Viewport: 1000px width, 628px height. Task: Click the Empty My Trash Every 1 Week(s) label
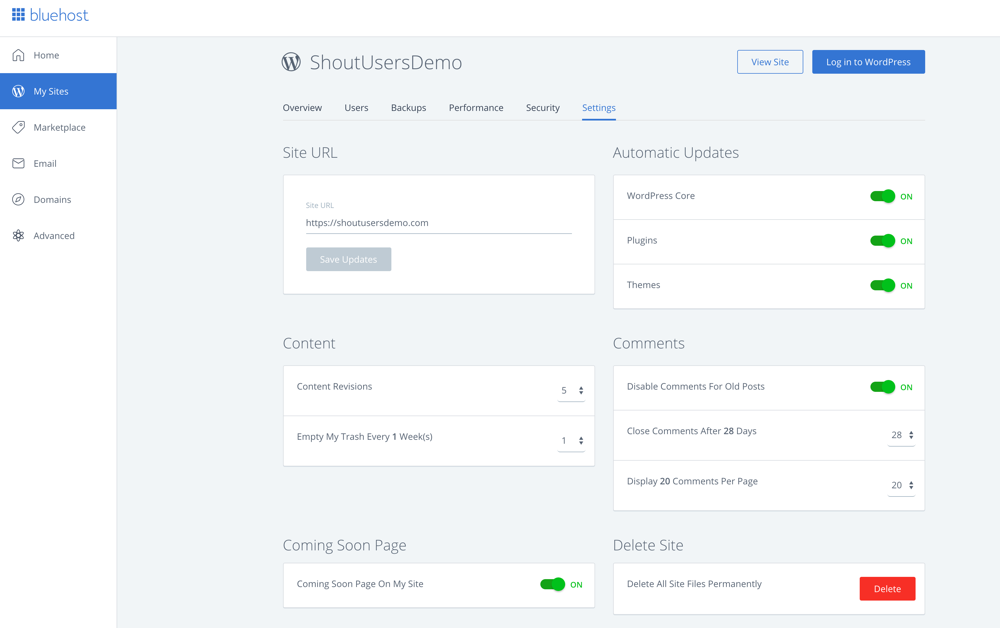click(x=364, y=437)
